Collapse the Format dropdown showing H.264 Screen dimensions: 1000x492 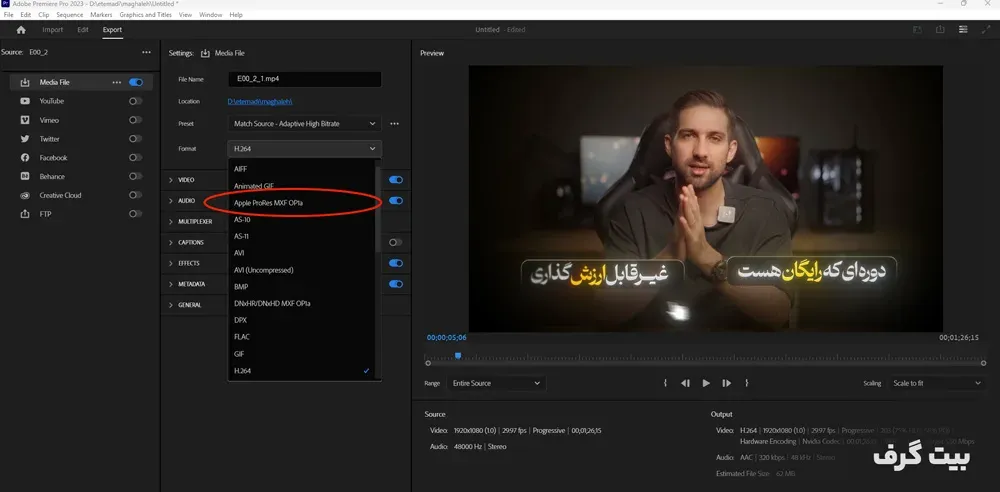click(304, 149)
